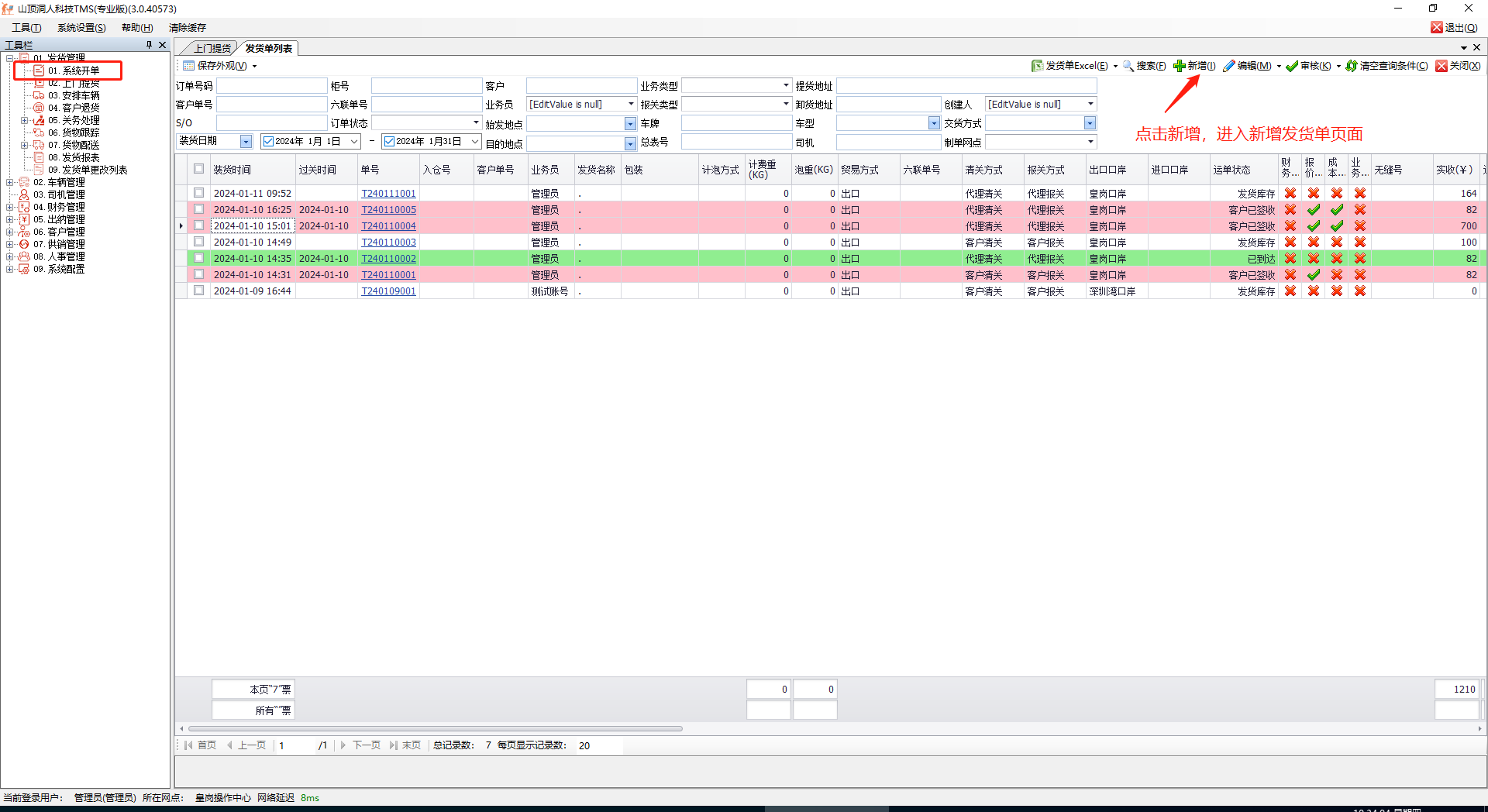The image size is (1488, 812).
Task: Click the 编辑 pencil edit icon
Action: tap(1229, 66)
